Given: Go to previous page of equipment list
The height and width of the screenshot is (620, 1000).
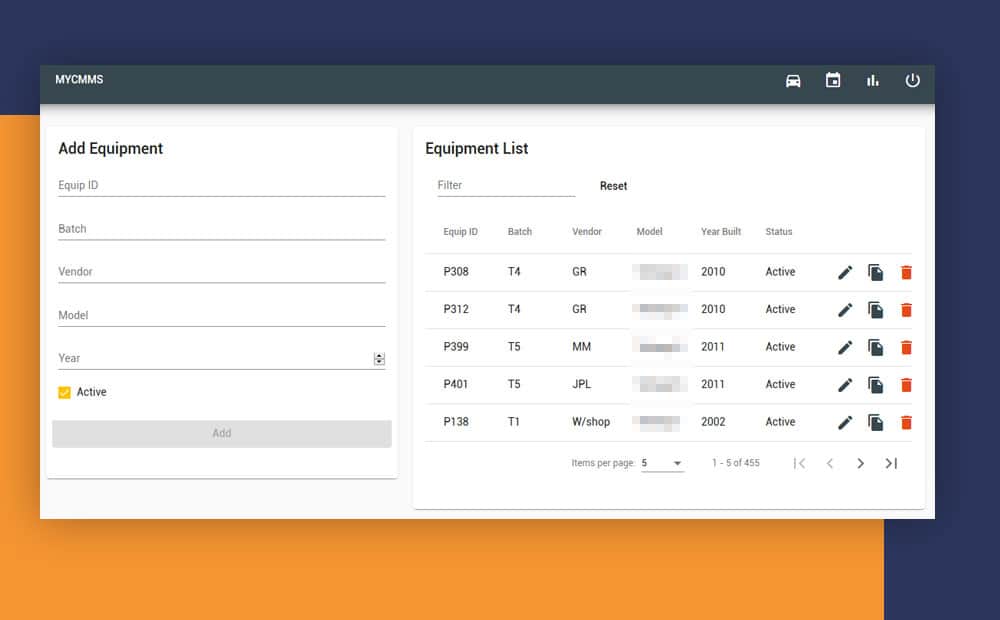Looking at the screenshot, I should (x=830, y=463).
